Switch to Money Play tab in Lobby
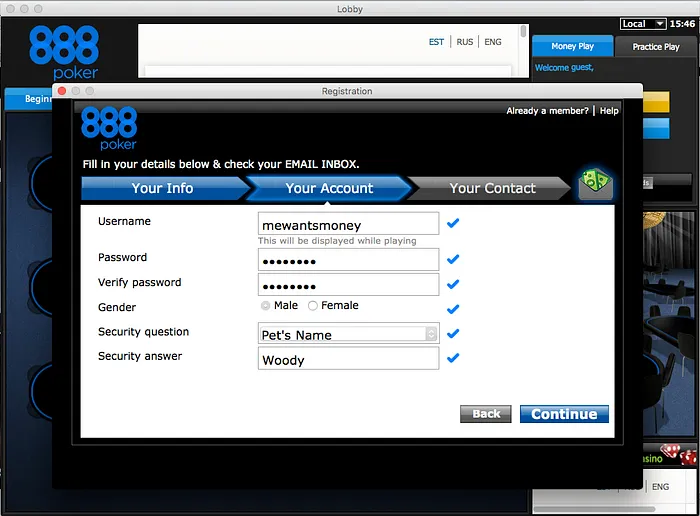The width and height of the screenshot is (700, 516). 572,46
